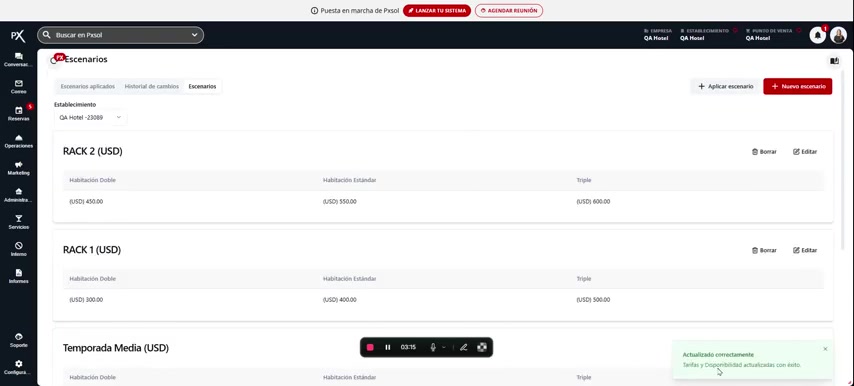Open Operaciones sidebar item
Viewport: 854px width, 386px height.
pos(19,141)
